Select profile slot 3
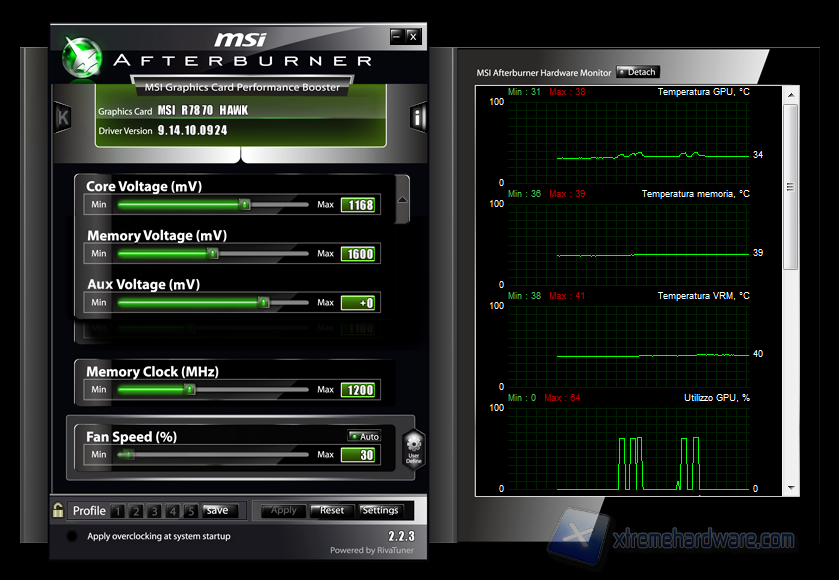Image resolution: width=839 pixels, height=580 pixels. pos(154,511)
